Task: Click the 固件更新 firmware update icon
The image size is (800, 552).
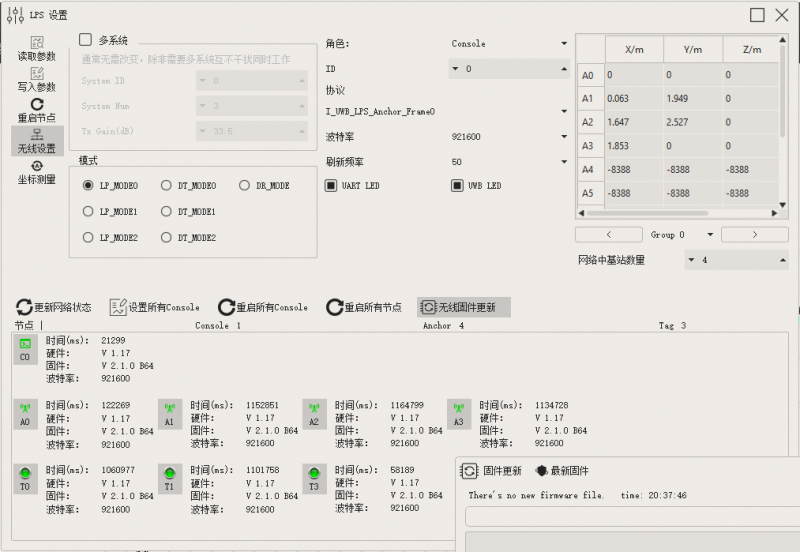Action: pyautogui.click(x=469, y=470)
